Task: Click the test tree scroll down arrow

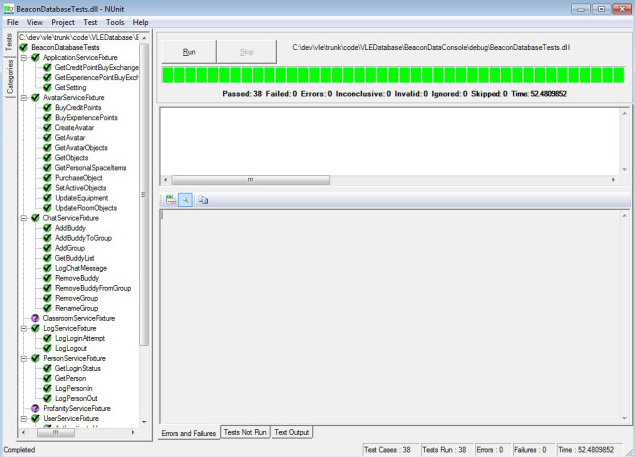Action: pos(144,422)
